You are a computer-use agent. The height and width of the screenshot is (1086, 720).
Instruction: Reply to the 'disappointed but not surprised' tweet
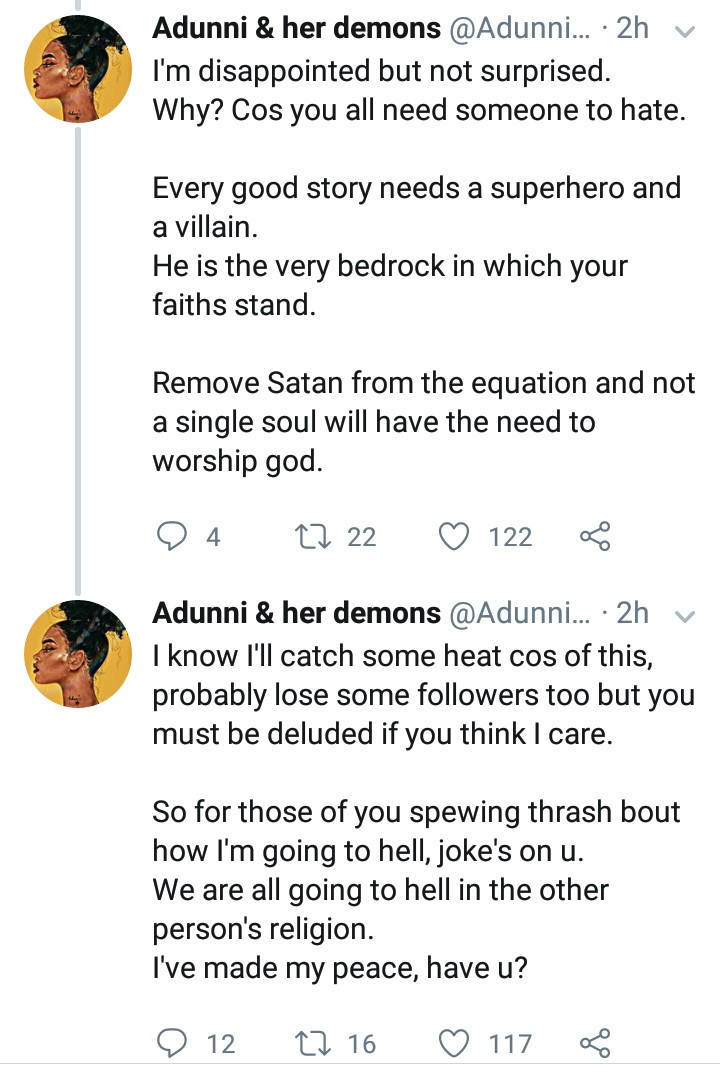pyautogui.click(x=174, y=537)
